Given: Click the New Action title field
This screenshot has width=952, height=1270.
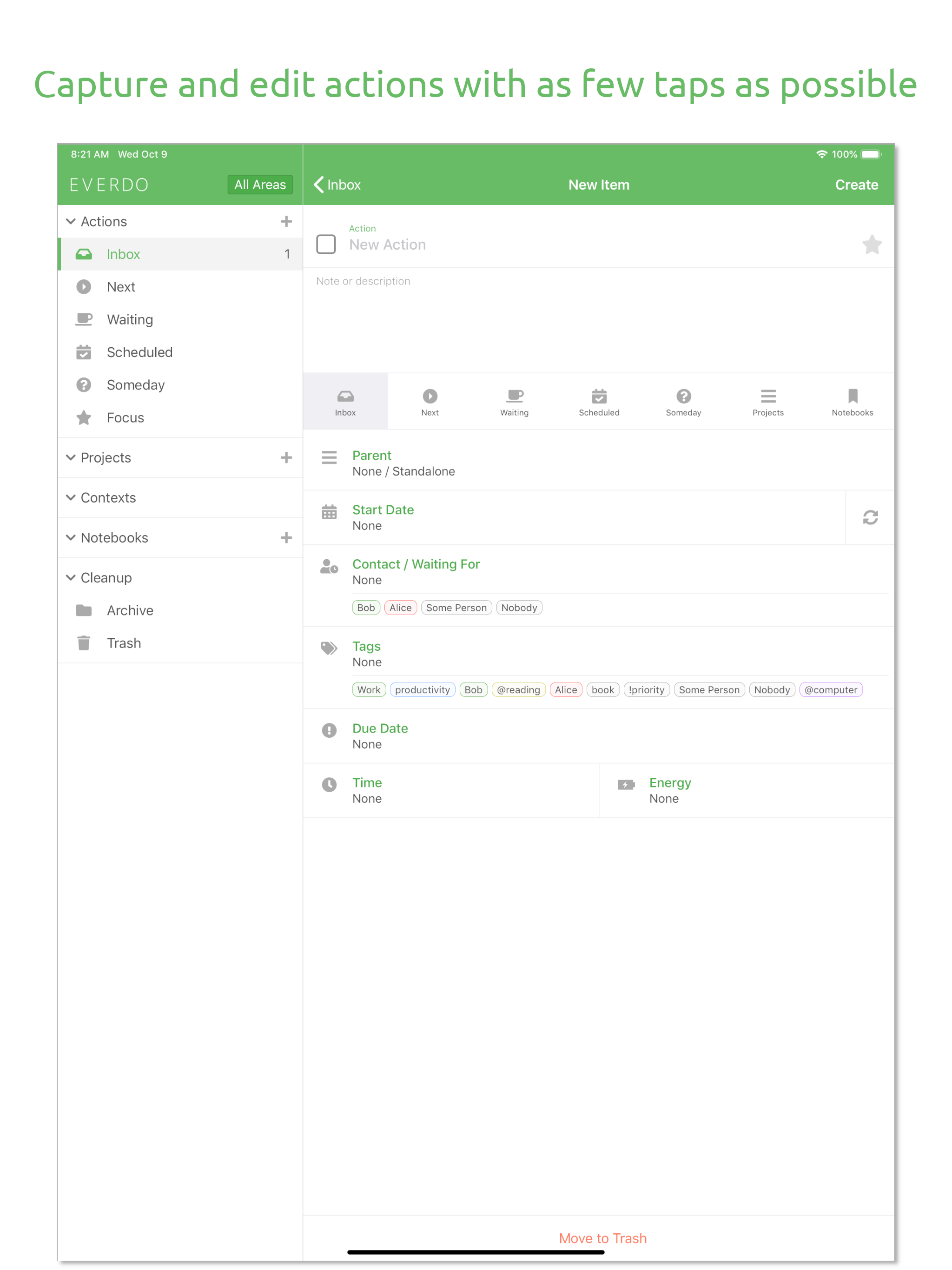Looking at the screenshot, I should point(600,245).
